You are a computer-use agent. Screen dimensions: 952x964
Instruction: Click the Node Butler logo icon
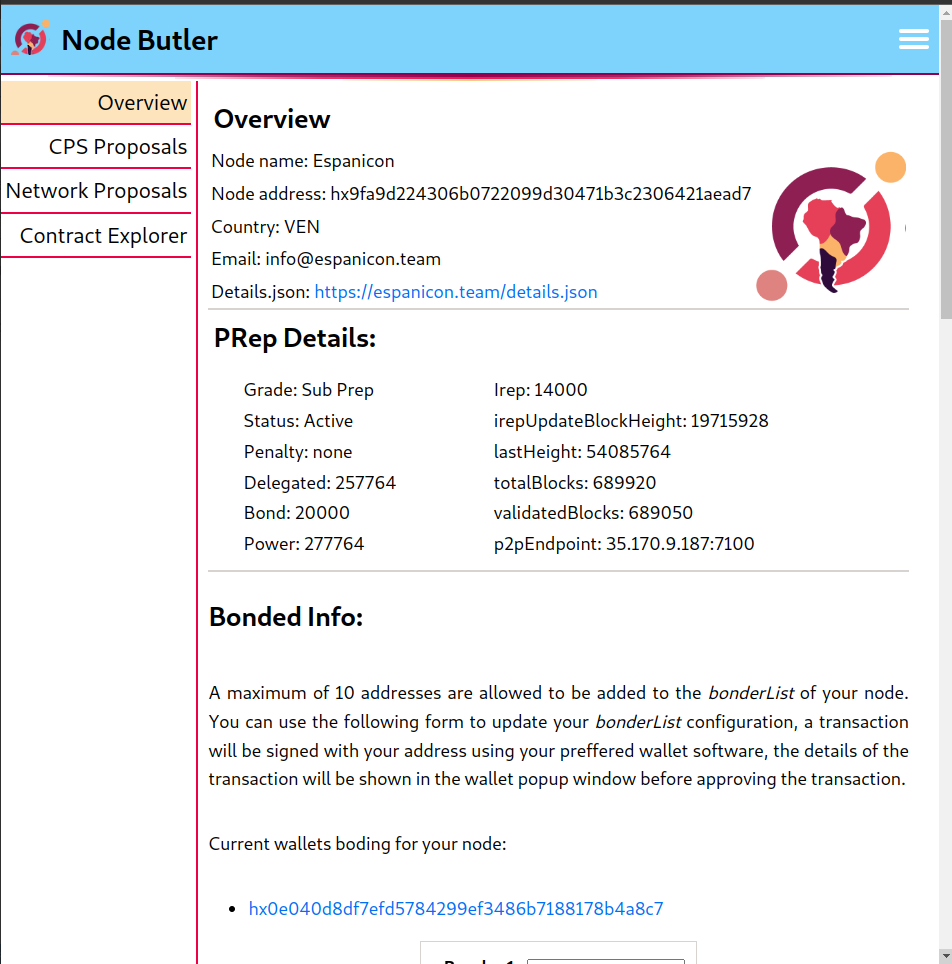[30, 40]
